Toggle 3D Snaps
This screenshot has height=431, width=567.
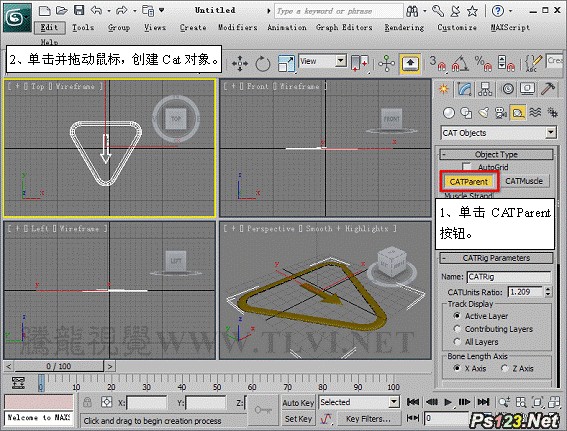(438, 63)
